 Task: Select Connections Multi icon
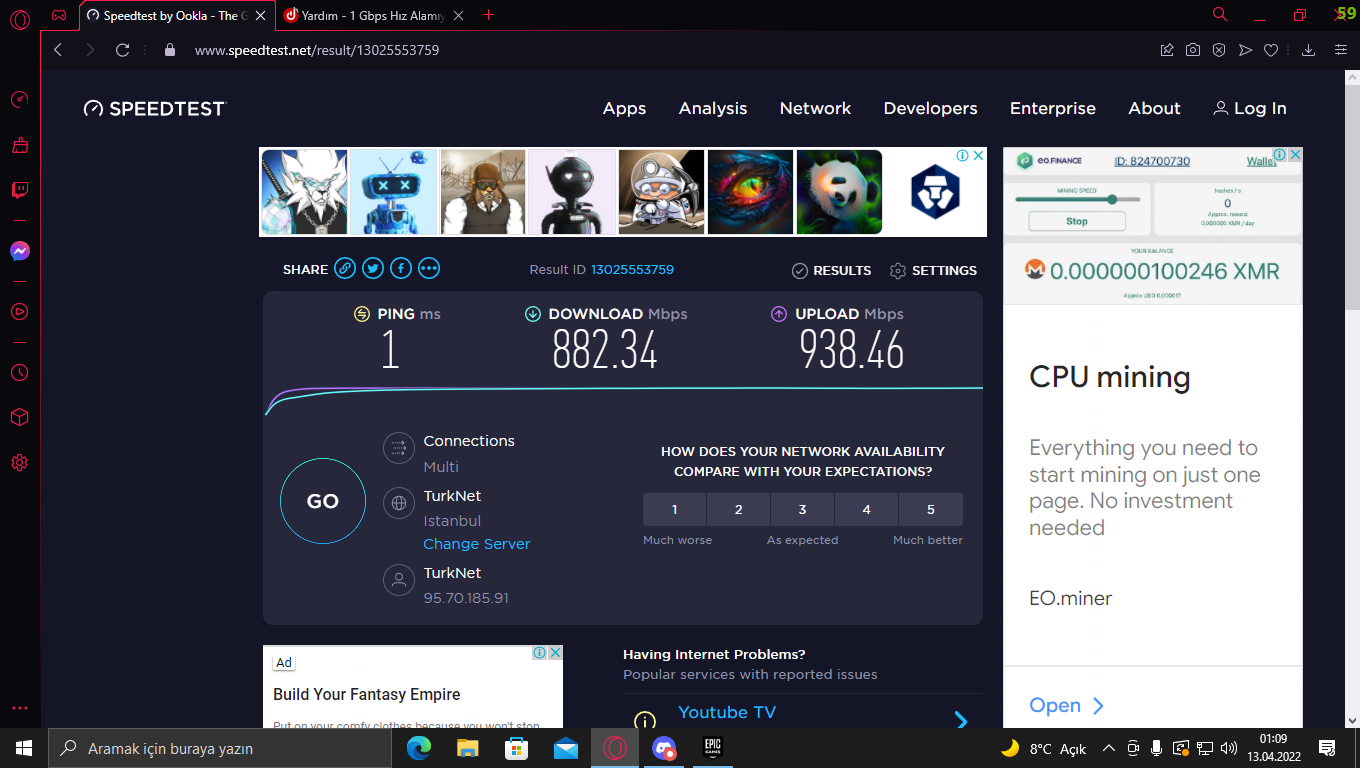(x=399, y=448)
